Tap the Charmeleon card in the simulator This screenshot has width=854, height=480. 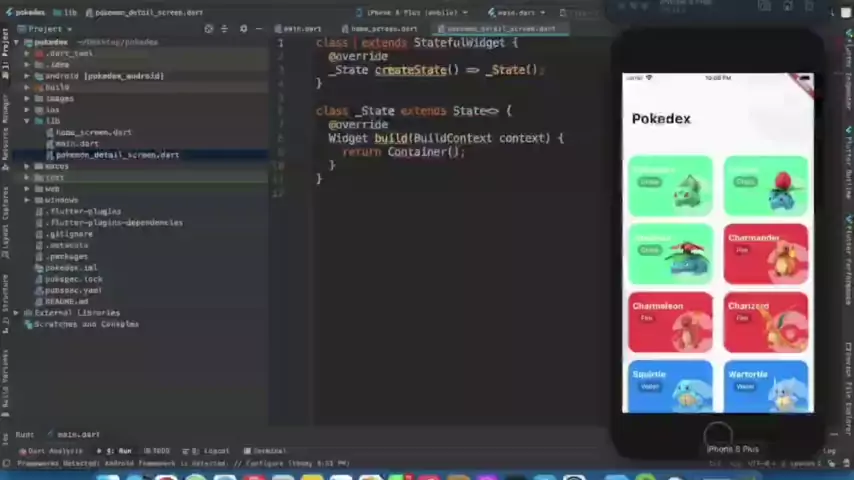tap(670, 322)
